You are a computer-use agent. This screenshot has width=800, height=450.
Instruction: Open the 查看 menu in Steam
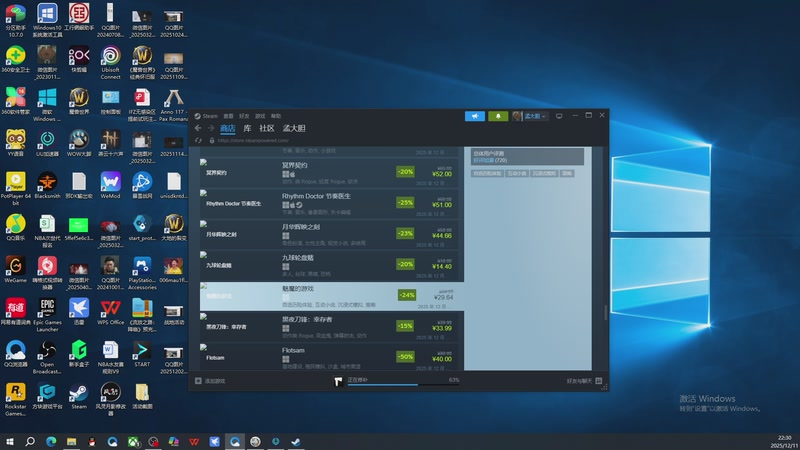point(229,116)
